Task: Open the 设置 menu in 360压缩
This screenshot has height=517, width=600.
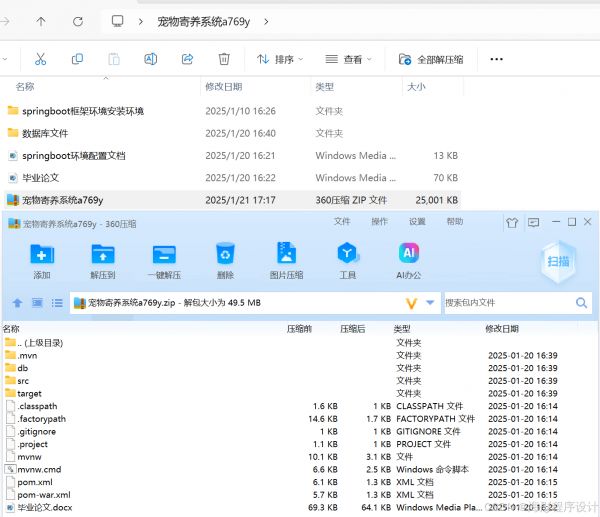Action: [x=417, y=222]
